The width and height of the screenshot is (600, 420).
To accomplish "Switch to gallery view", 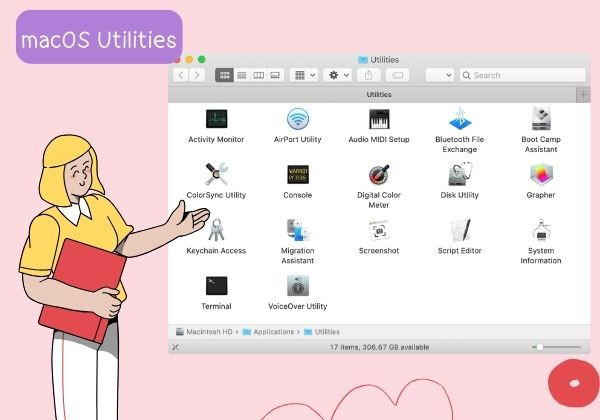I will pos(275,75).
